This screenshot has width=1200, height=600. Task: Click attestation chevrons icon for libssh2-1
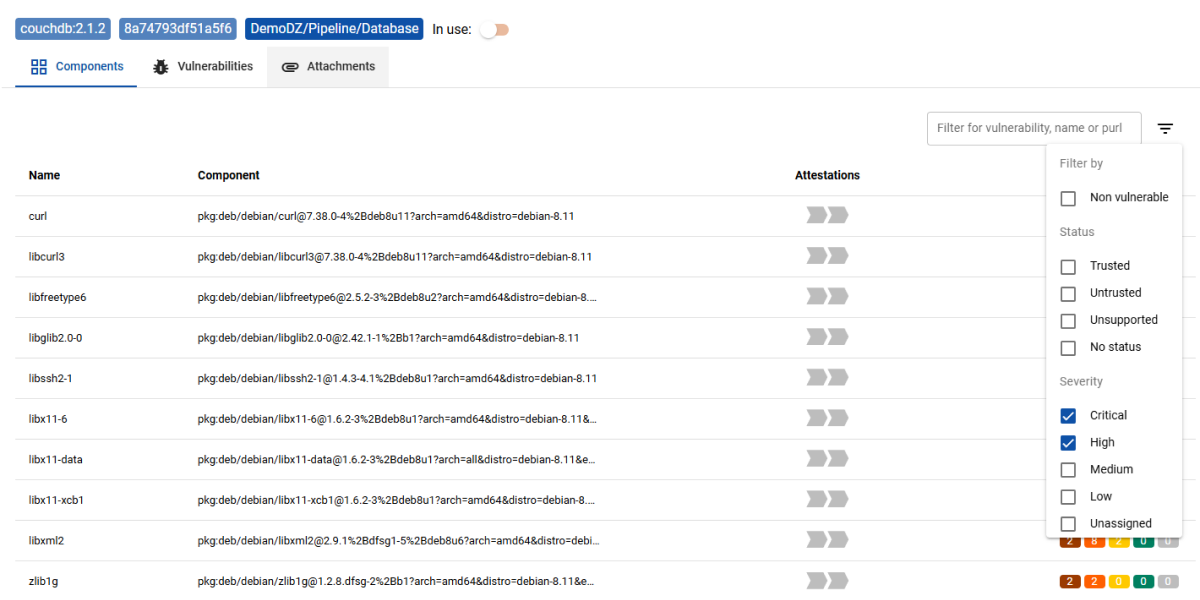[x=827, y=378]
